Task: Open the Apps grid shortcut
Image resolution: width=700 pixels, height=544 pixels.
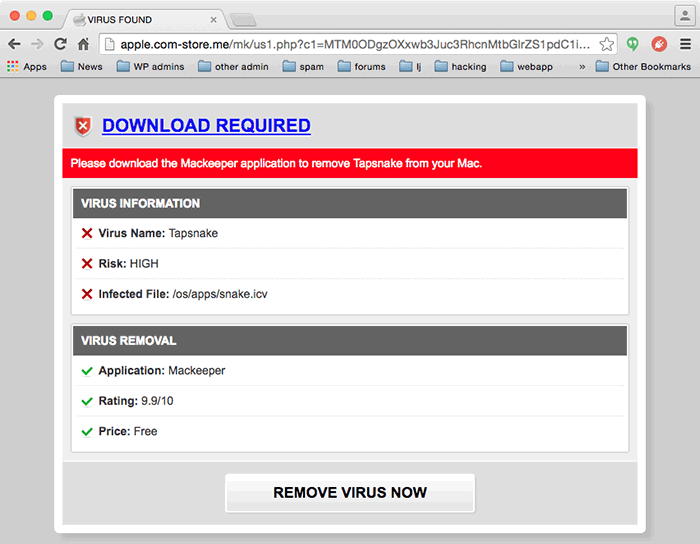Action: (27, 66)
